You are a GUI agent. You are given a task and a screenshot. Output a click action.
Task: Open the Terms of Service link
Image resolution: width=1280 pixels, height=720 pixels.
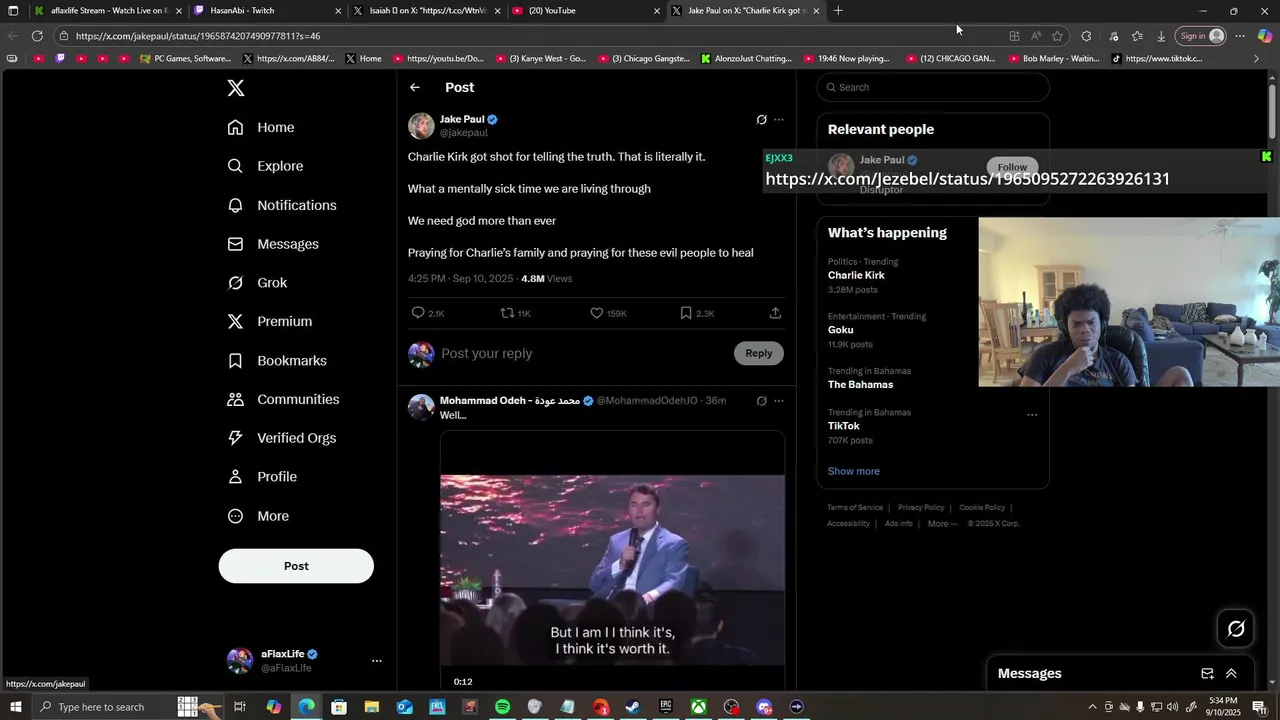pos(855,508)
